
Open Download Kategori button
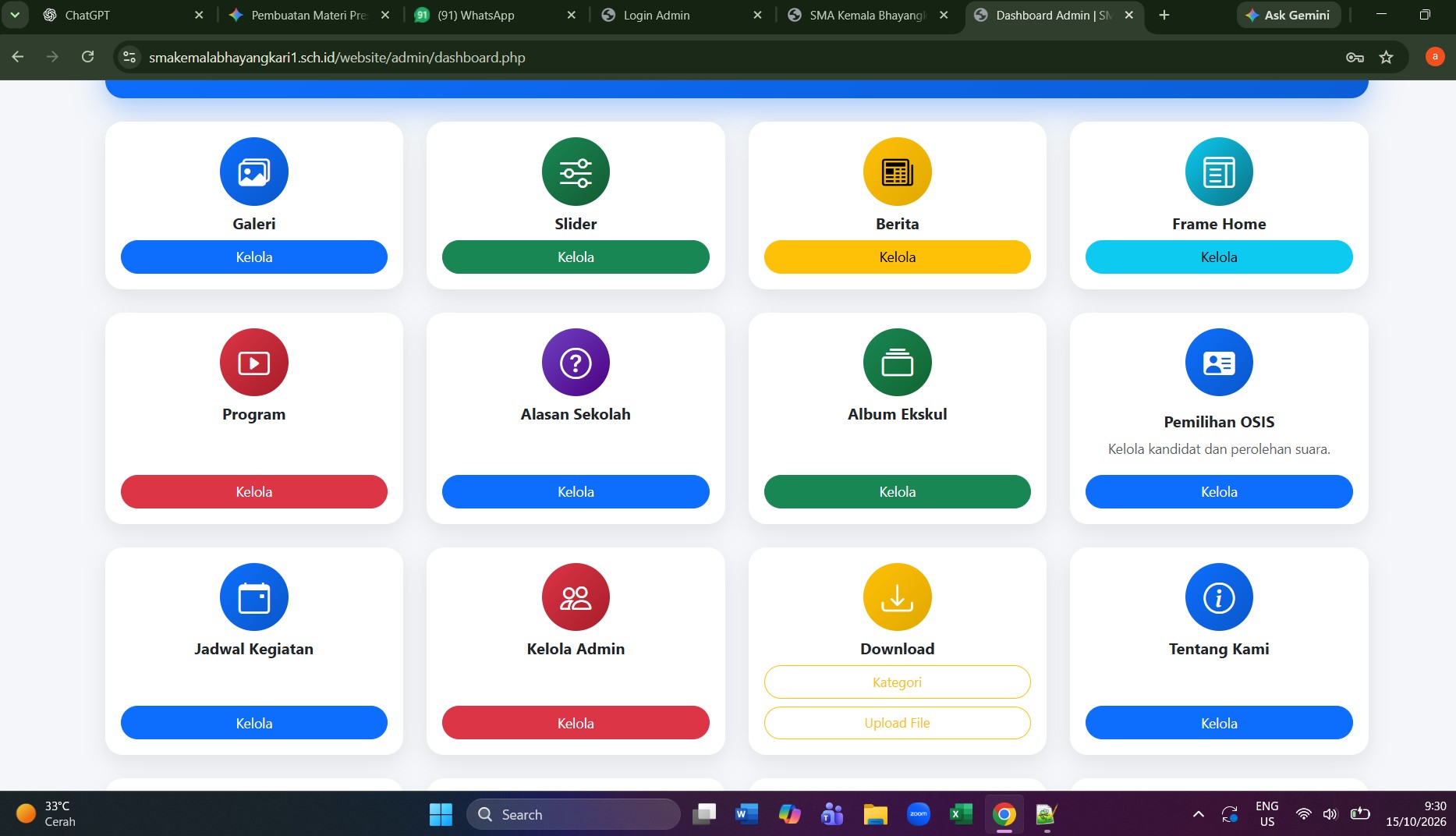(898, 682)
